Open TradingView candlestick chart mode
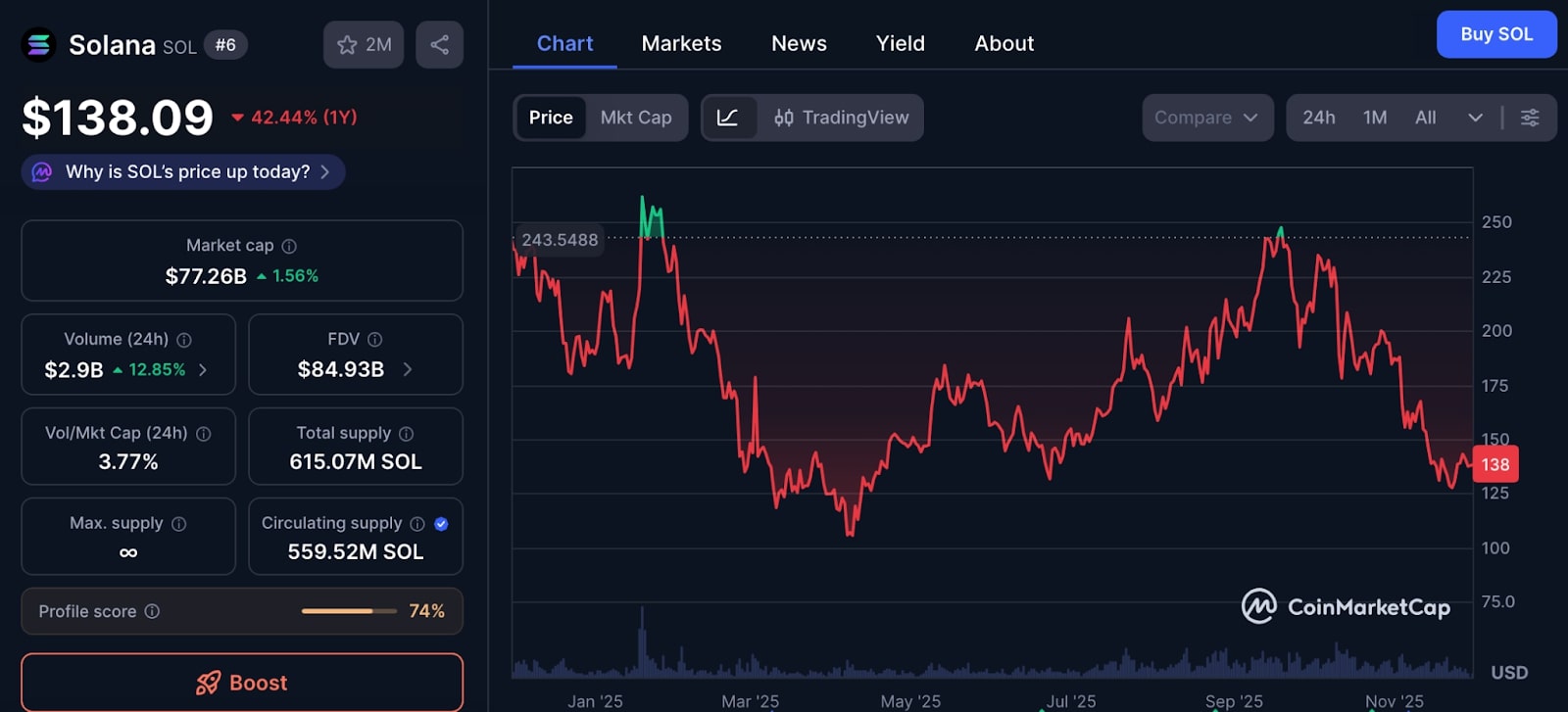This screenshot has width=1568, height=712. pos(841,118)
